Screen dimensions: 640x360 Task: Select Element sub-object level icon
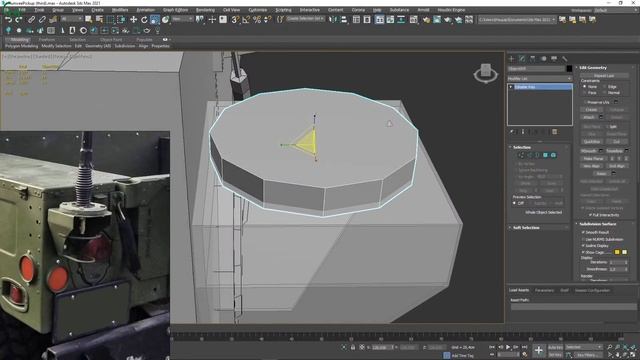[x=553, y=155]
